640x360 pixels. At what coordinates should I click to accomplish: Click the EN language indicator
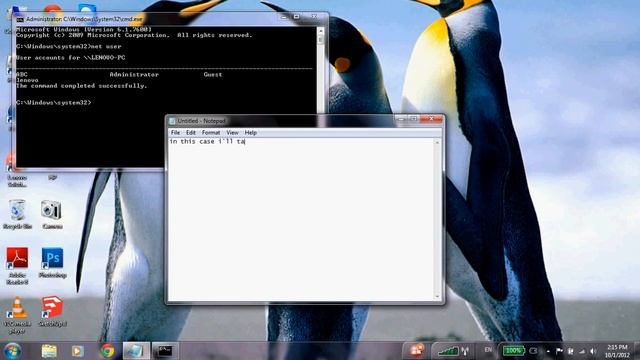pyautogui.click(x=488, y=350)
